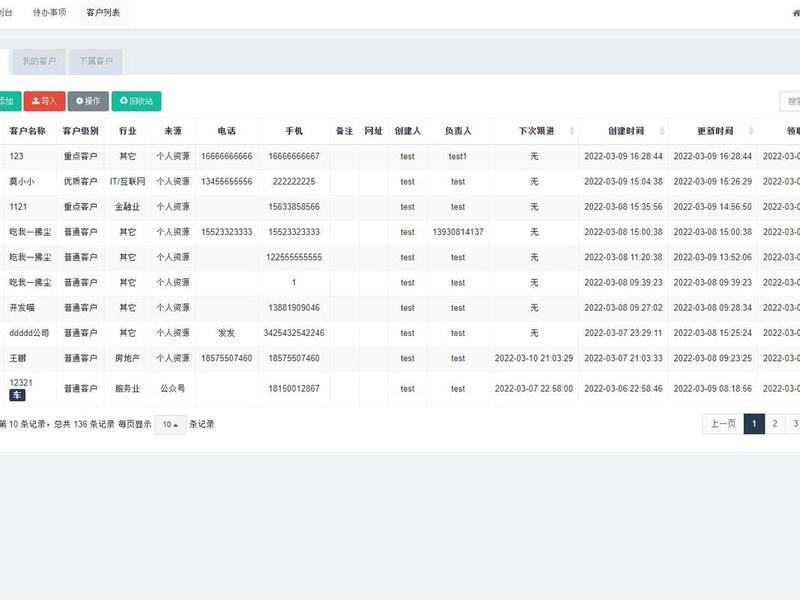Select the 待办事项 top tab

point(49,13)
